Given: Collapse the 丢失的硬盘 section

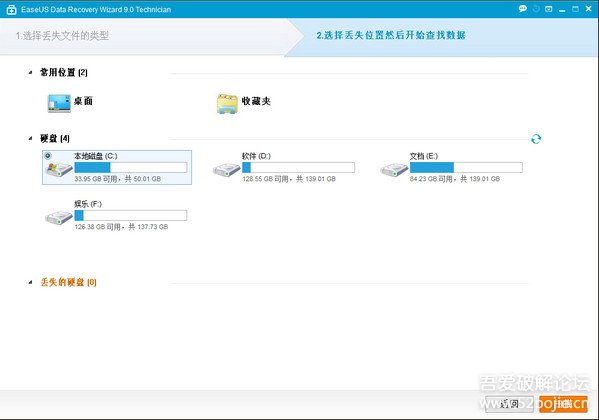Looking at the screenshot, I should [x=30, y=282].
